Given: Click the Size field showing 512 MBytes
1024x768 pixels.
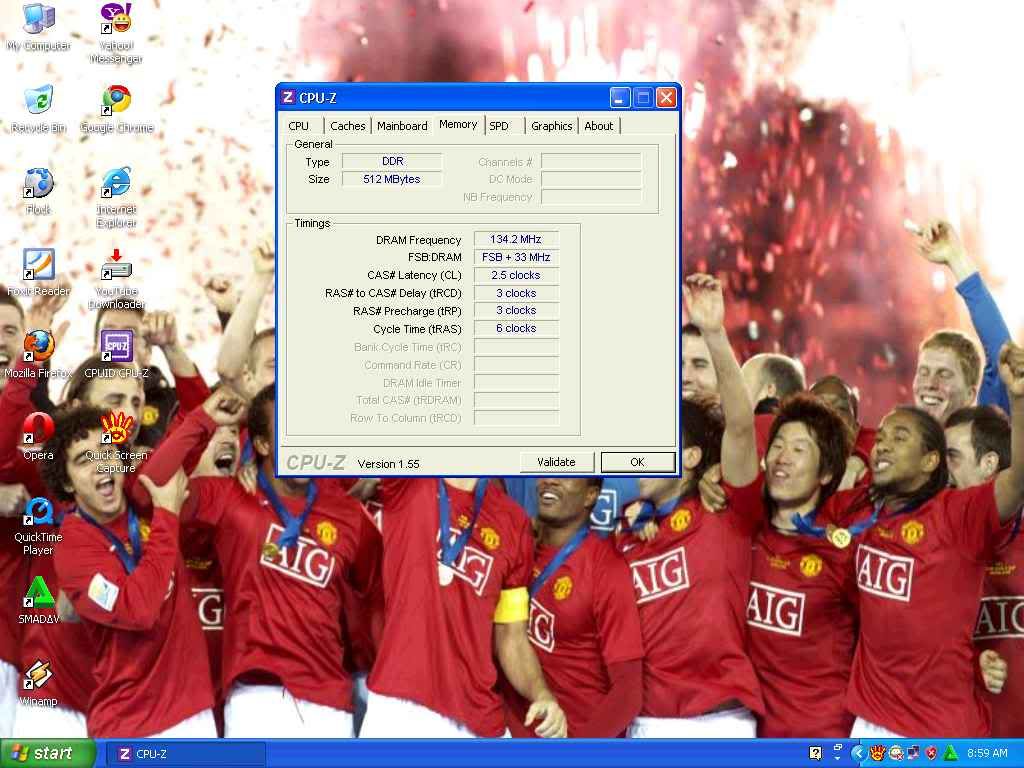Looking at the screenshot, I should [392, 179].
